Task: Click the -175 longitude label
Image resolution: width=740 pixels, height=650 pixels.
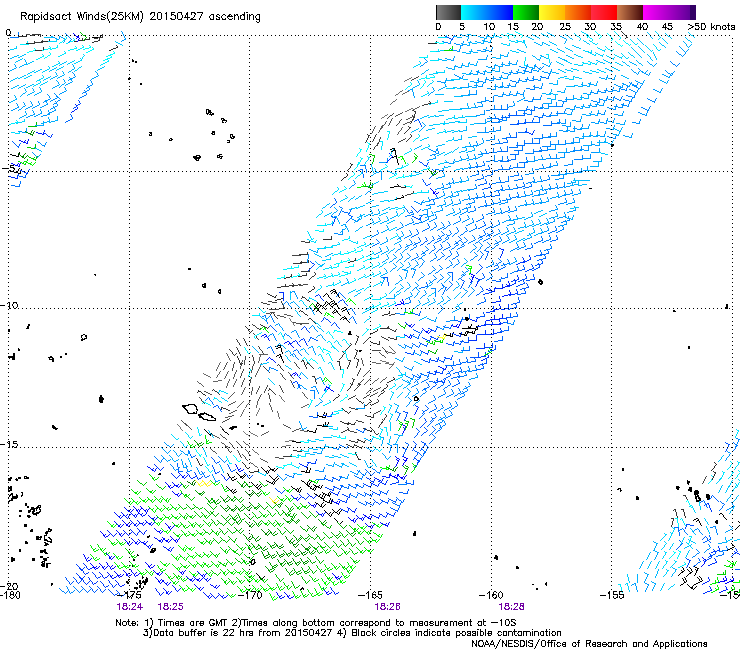Action: click(x=130, y=595)
